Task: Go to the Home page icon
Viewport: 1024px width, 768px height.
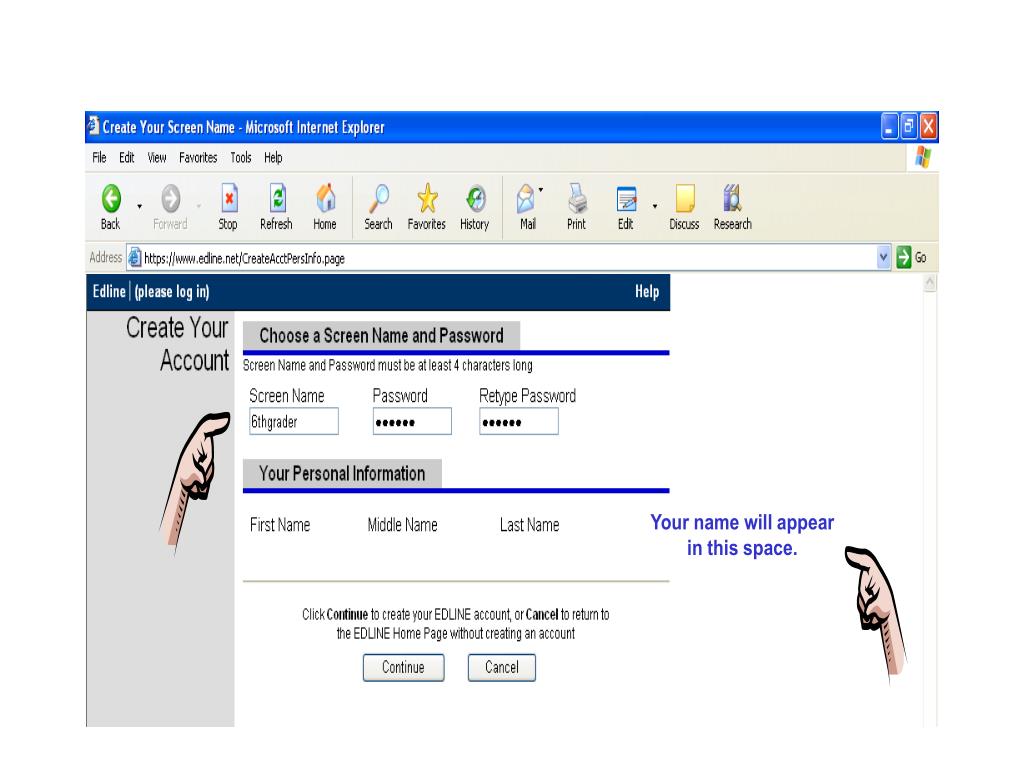Action: coord(325,206)
